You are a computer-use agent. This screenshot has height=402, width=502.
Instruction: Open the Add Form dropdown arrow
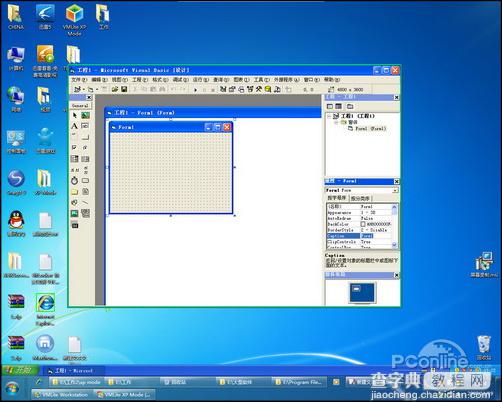tap(97, 89)
